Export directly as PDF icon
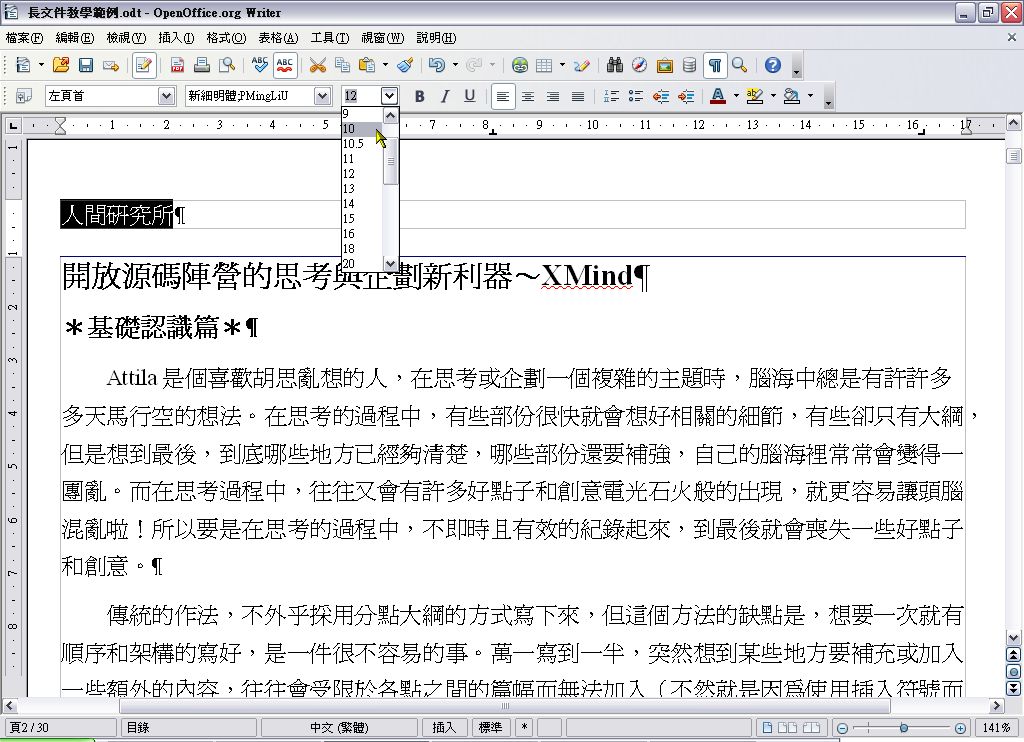Image resolution: width=1024 pixels, height=742 pixels. (x=177, y=65)
